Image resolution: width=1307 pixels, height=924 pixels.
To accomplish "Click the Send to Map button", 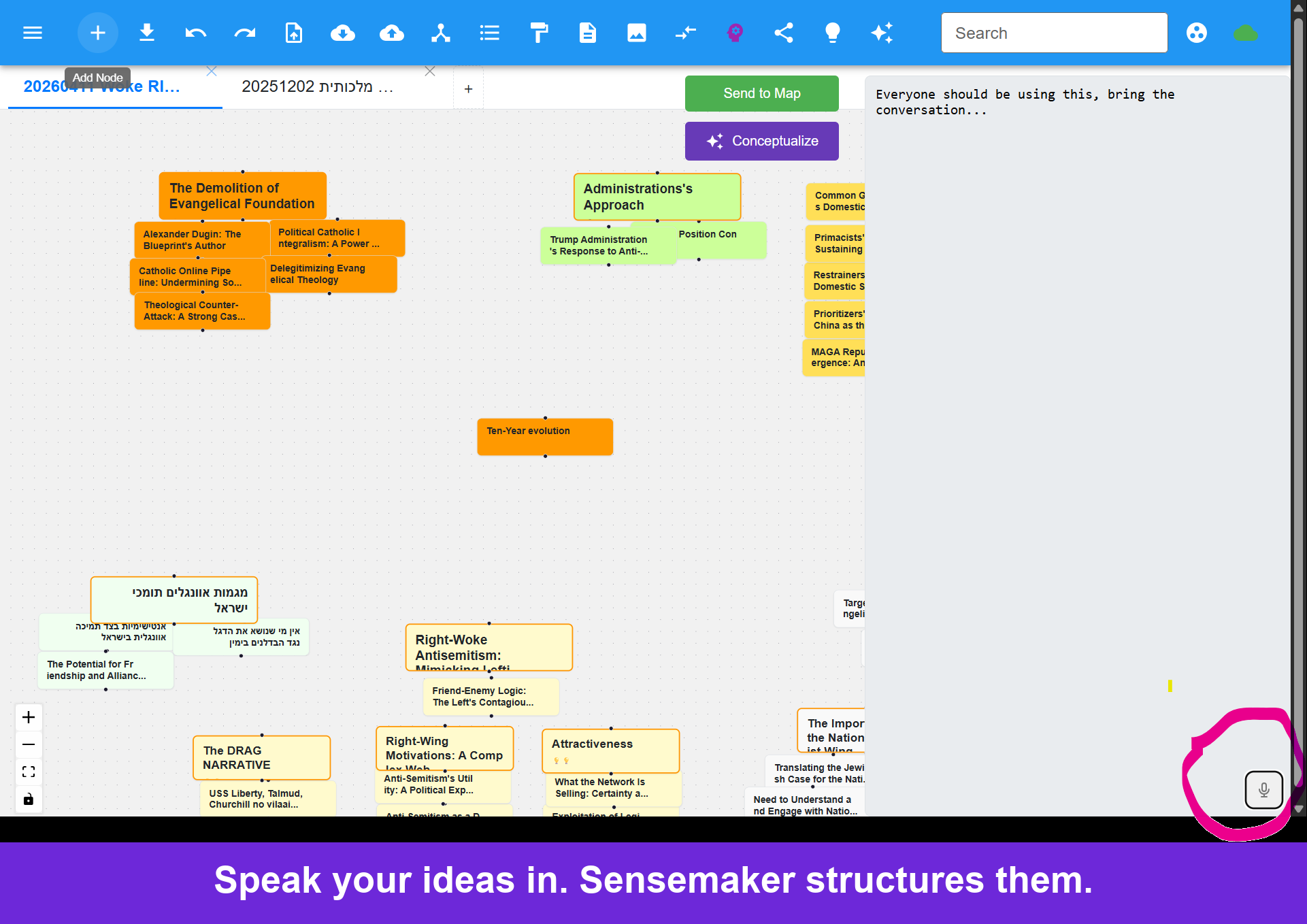I will pyautogui.click(x=762, y=93).
